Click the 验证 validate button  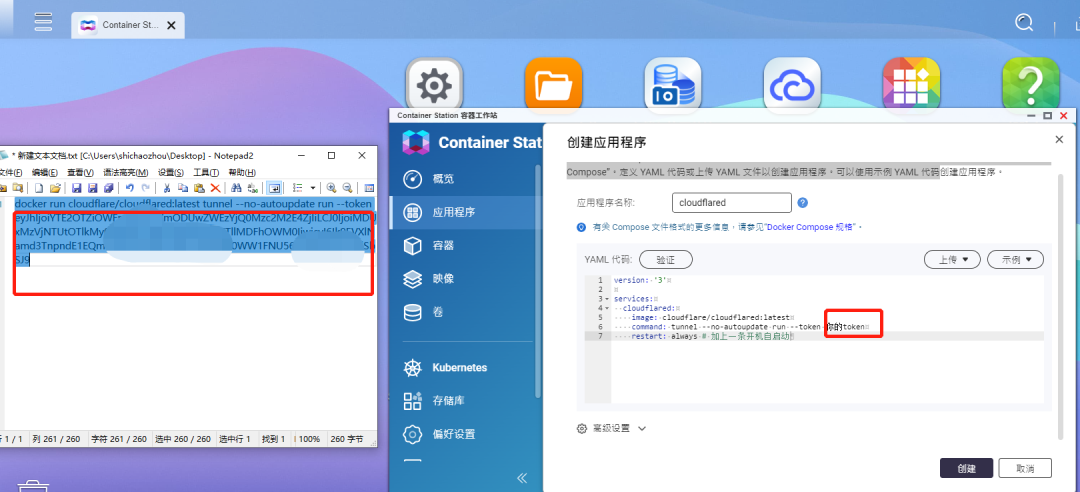coord(665,259)
